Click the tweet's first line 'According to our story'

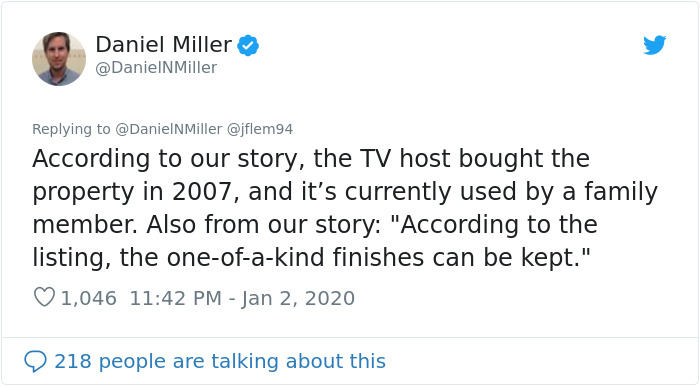(169, 159)
